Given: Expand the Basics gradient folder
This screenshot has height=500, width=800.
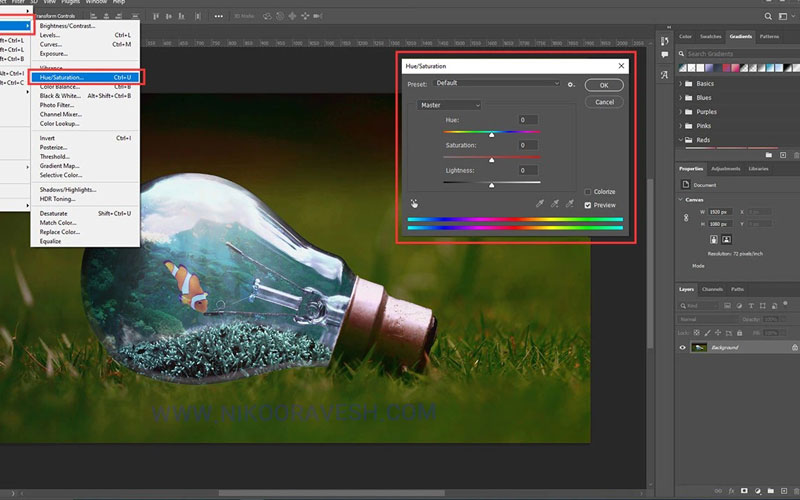Looking at the screenshot, I should click(681, 84).
